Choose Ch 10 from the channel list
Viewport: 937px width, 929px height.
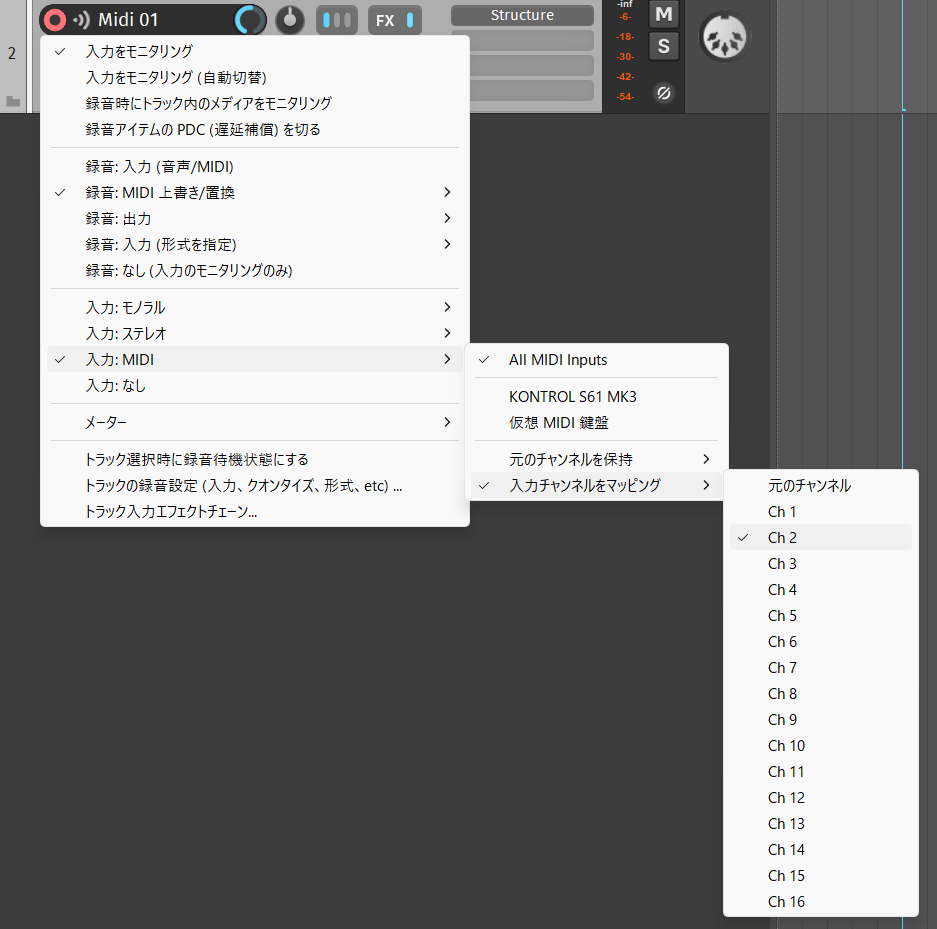[x=786, y=745]
